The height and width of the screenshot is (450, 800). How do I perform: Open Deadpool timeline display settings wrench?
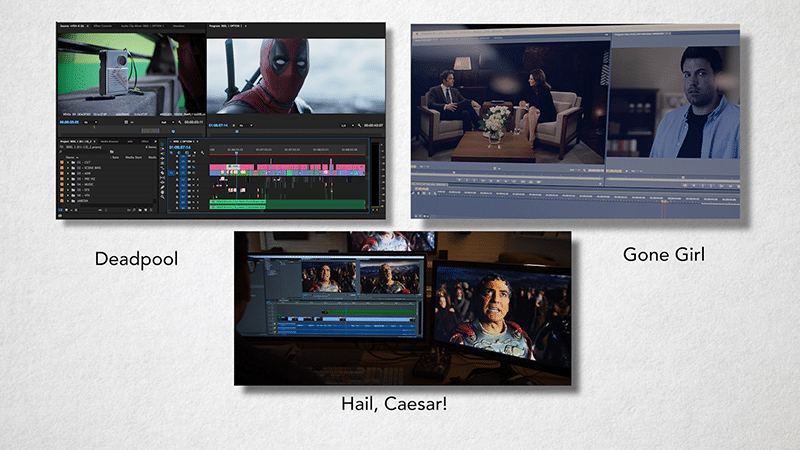[x=203, y=153]
